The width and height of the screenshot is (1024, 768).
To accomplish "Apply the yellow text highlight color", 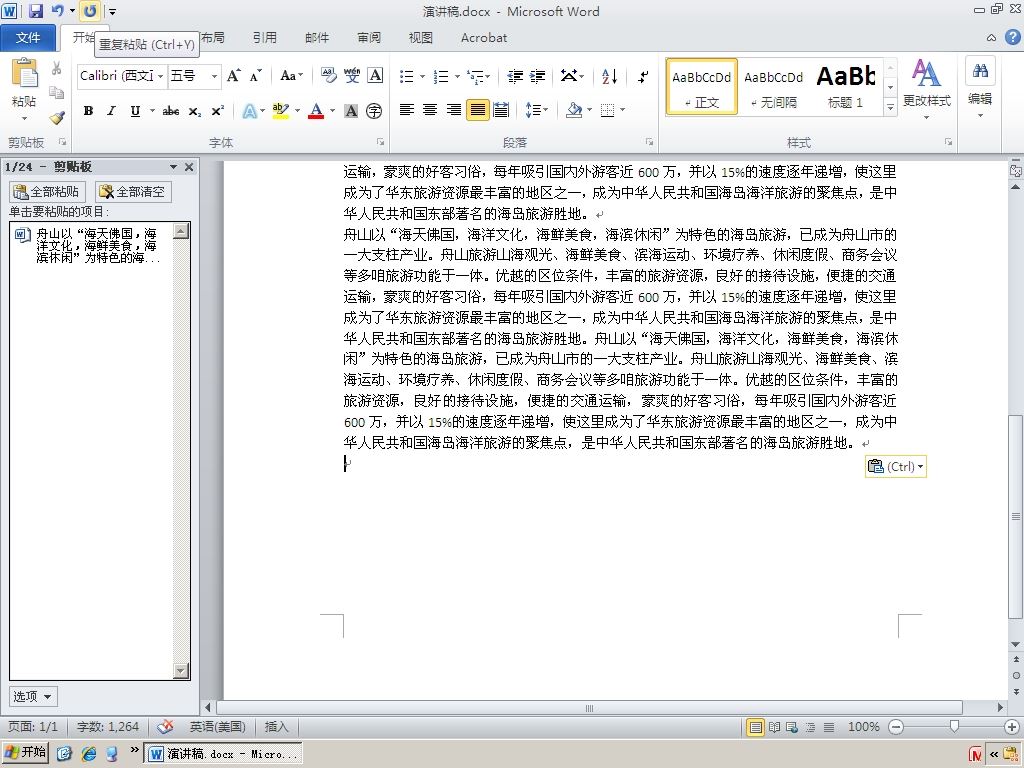I will tap(280, 111).
